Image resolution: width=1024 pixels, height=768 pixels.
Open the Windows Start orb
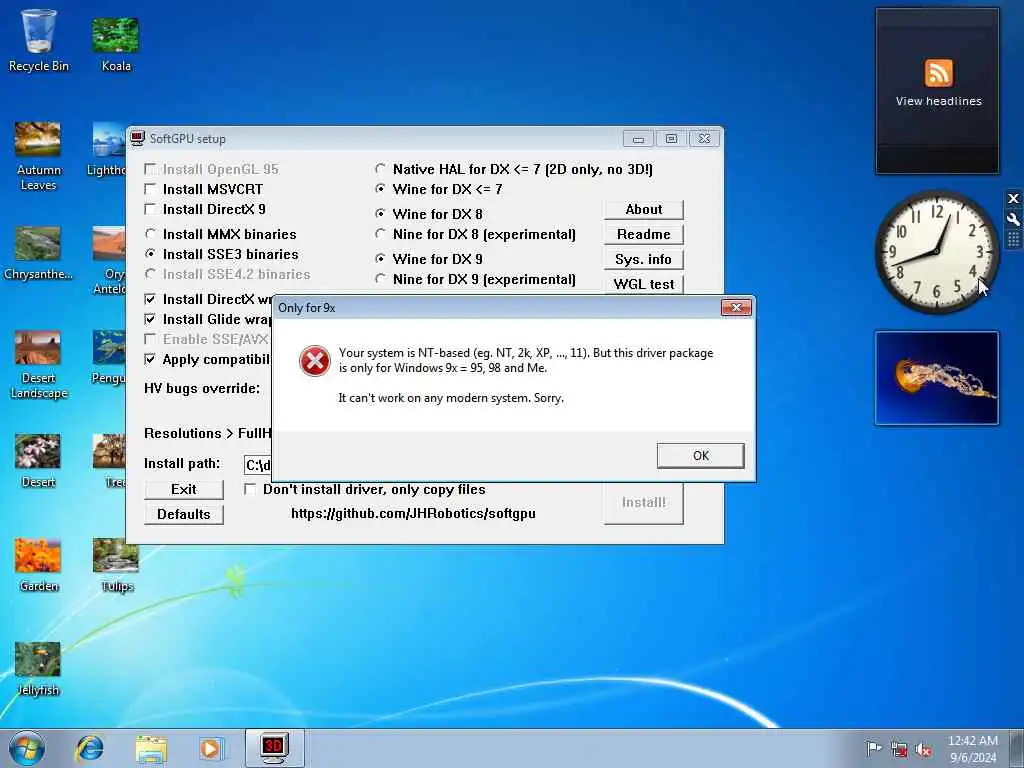[27, 748]
